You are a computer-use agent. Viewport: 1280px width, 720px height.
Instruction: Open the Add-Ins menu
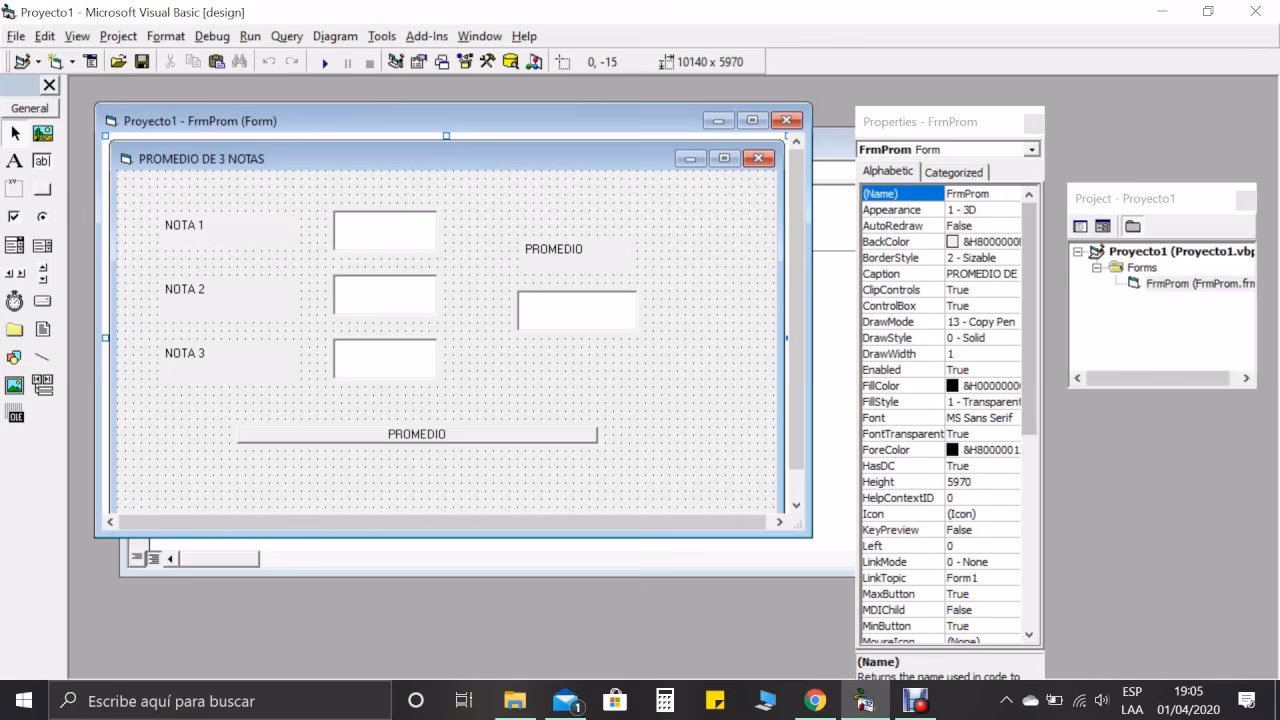click(427, 36)
